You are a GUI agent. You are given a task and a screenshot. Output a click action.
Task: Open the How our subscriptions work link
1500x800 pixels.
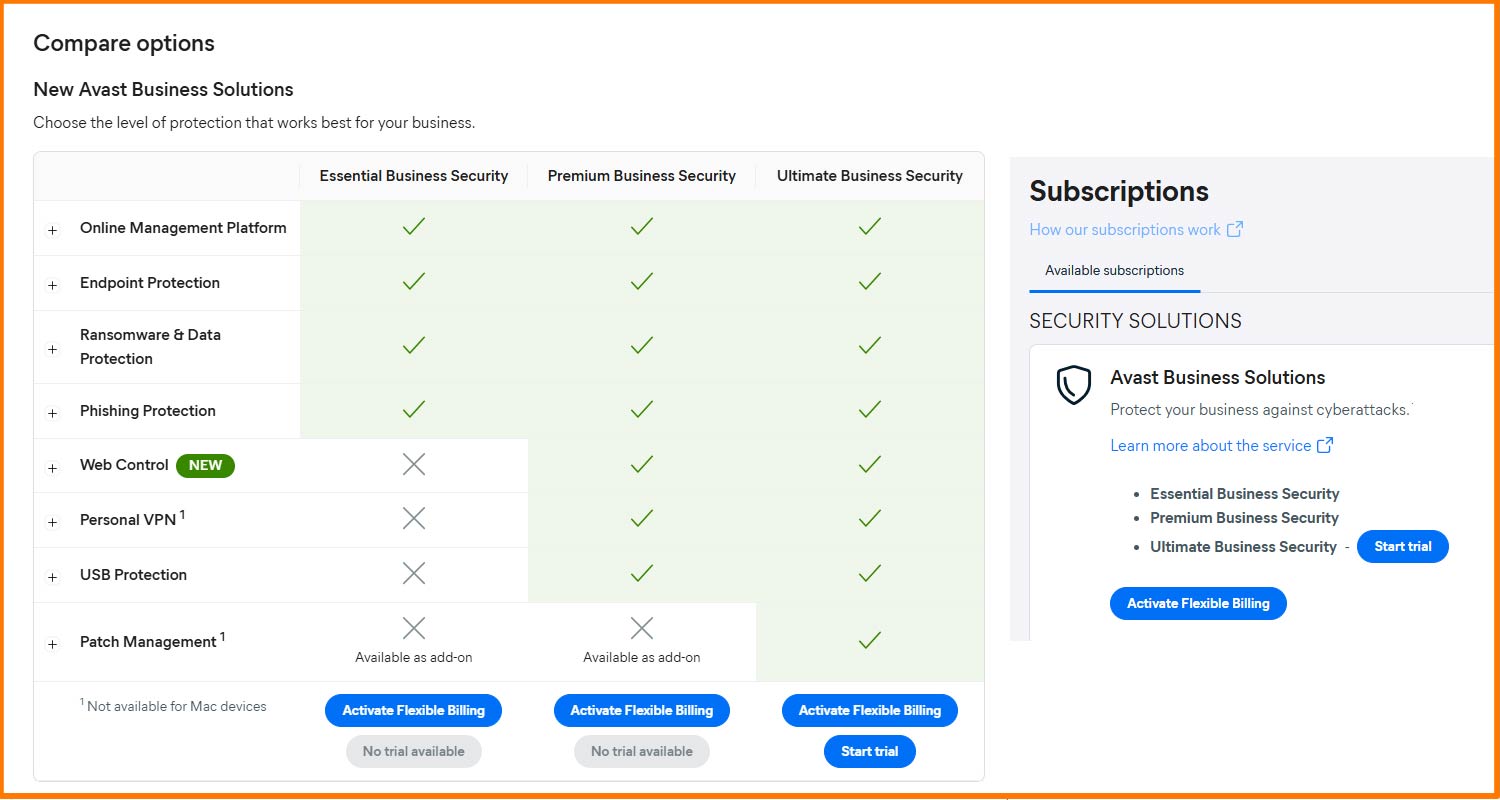pos(1124,229)
